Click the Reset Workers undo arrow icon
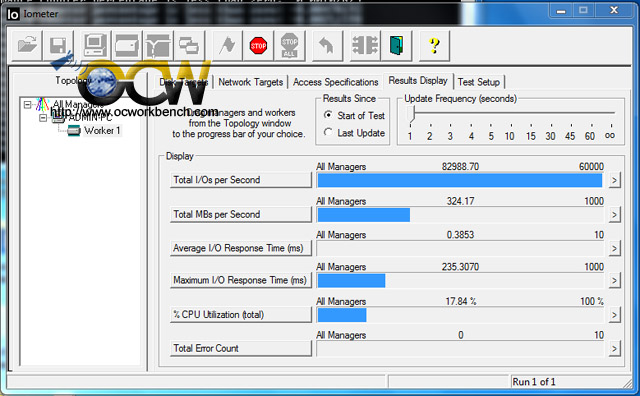This screenshot has height=396, width=640. [x=326, y=45]
